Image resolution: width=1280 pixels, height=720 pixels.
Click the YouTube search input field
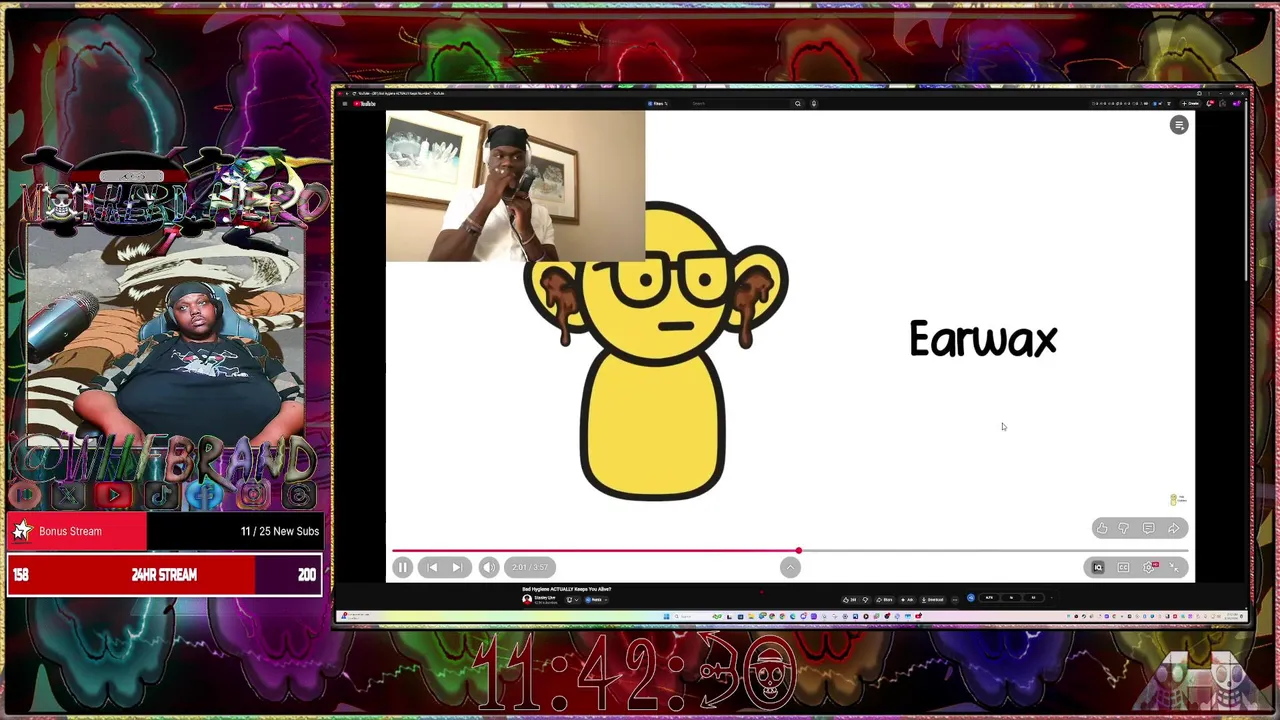click(740, 103)
